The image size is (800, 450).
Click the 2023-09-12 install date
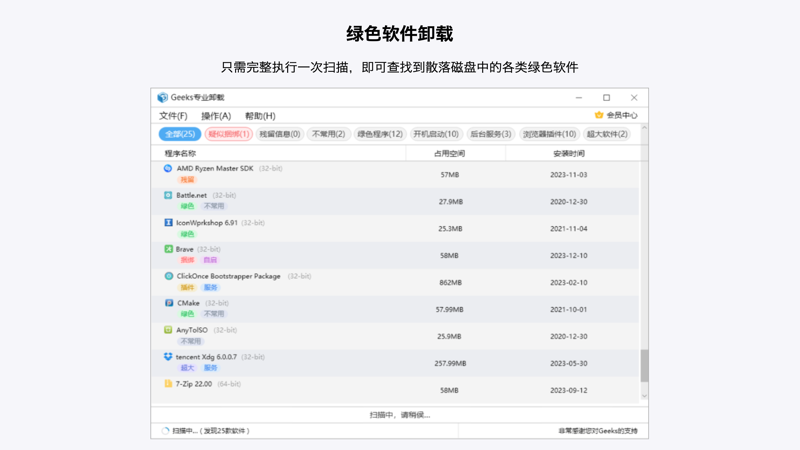click(x=568, y=390)
